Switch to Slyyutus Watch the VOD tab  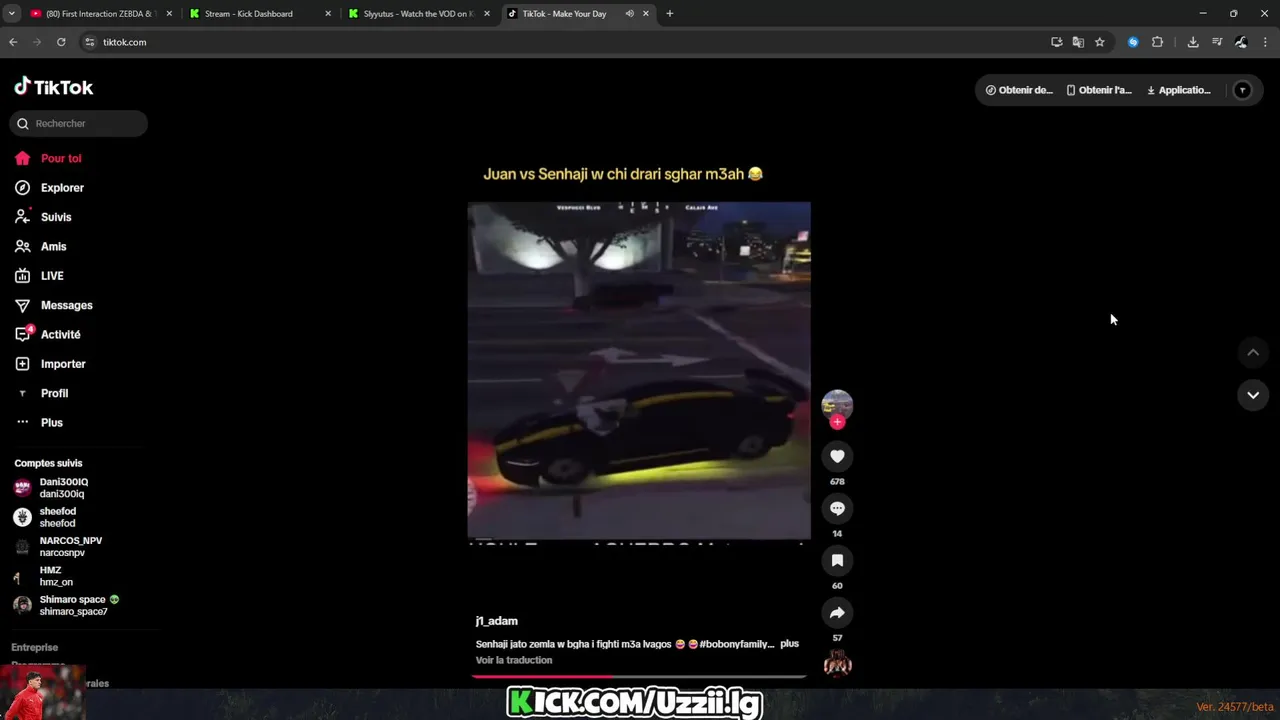point(417,14)
